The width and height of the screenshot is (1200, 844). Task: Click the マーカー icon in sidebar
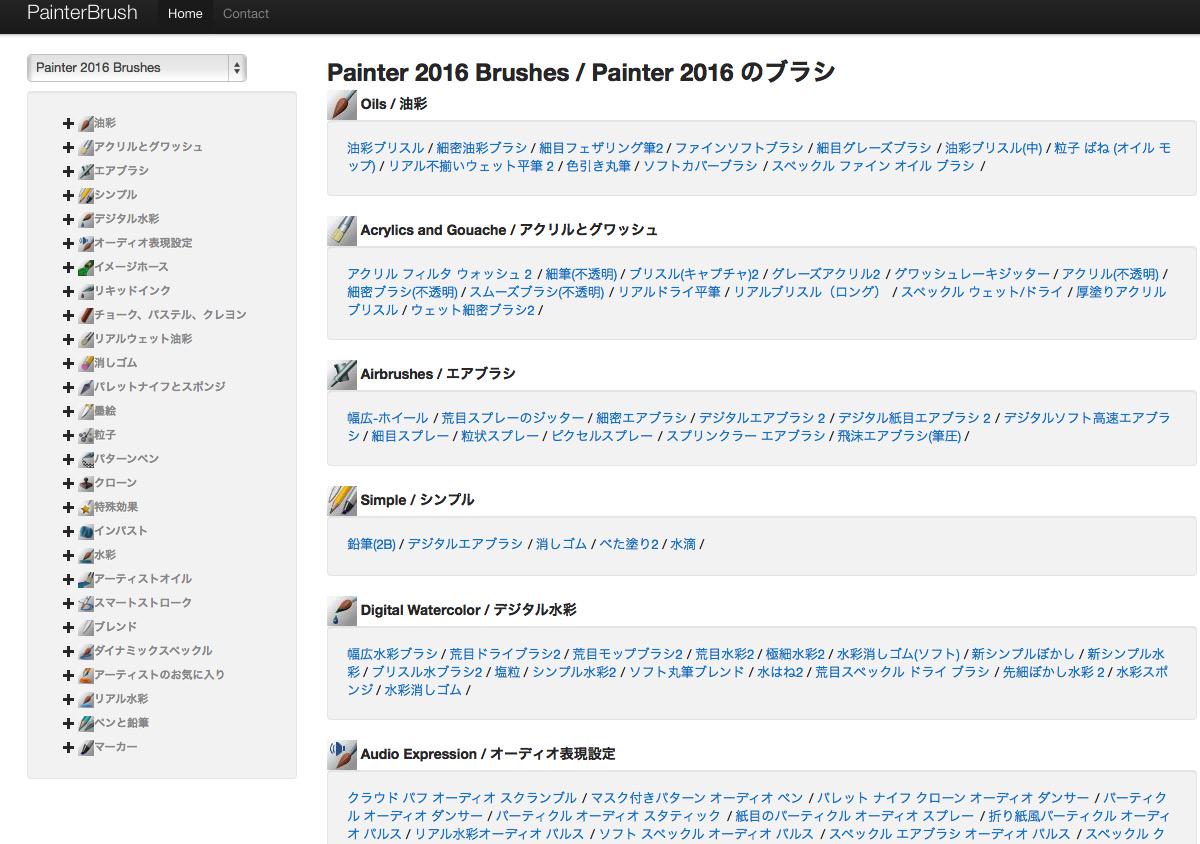86,747
